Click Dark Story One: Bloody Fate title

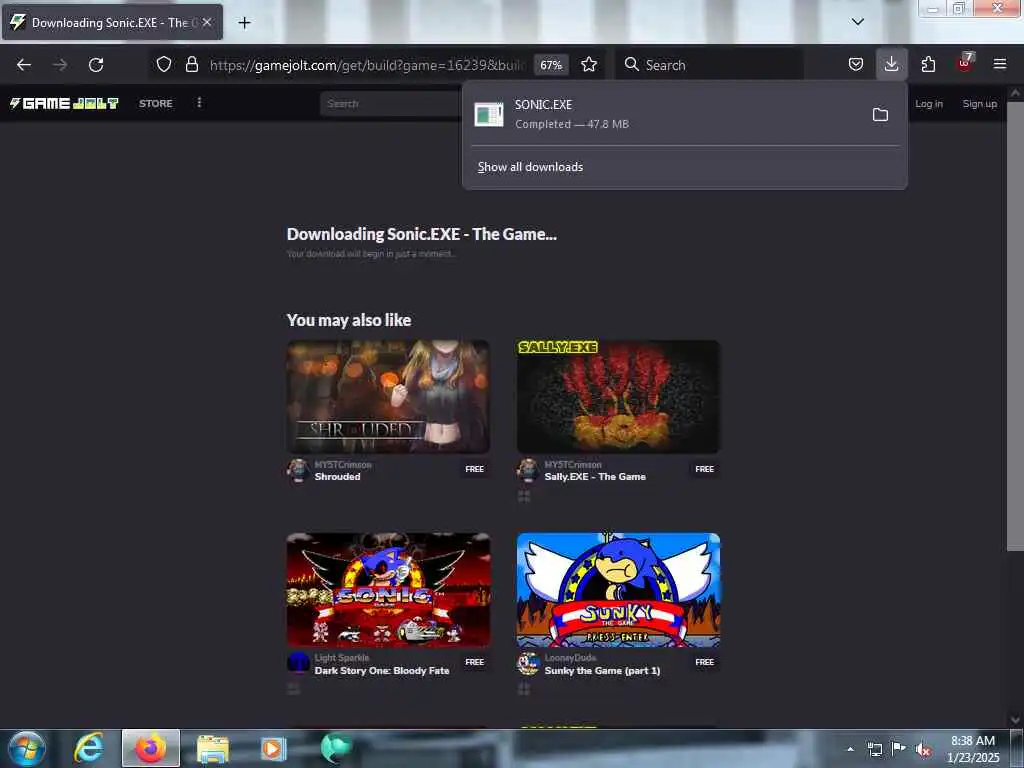point(382,671)
